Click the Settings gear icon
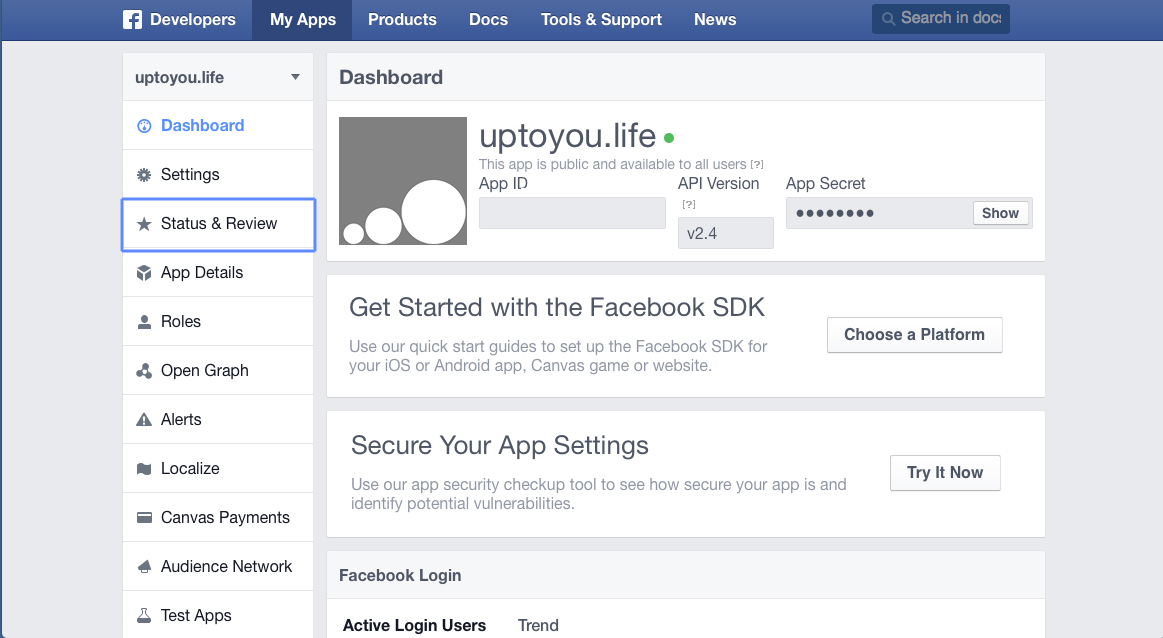 [x=144, y=175]
